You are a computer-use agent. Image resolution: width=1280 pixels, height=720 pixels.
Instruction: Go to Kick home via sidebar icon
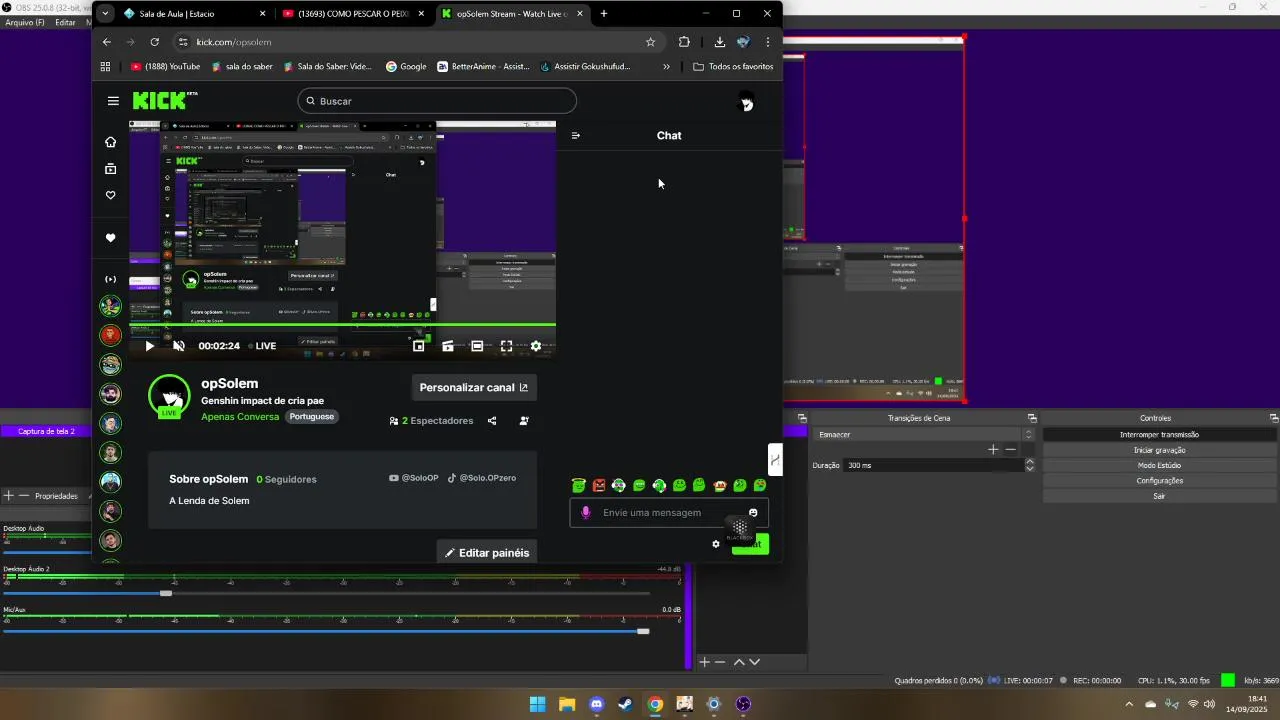(x=111, y=142)
